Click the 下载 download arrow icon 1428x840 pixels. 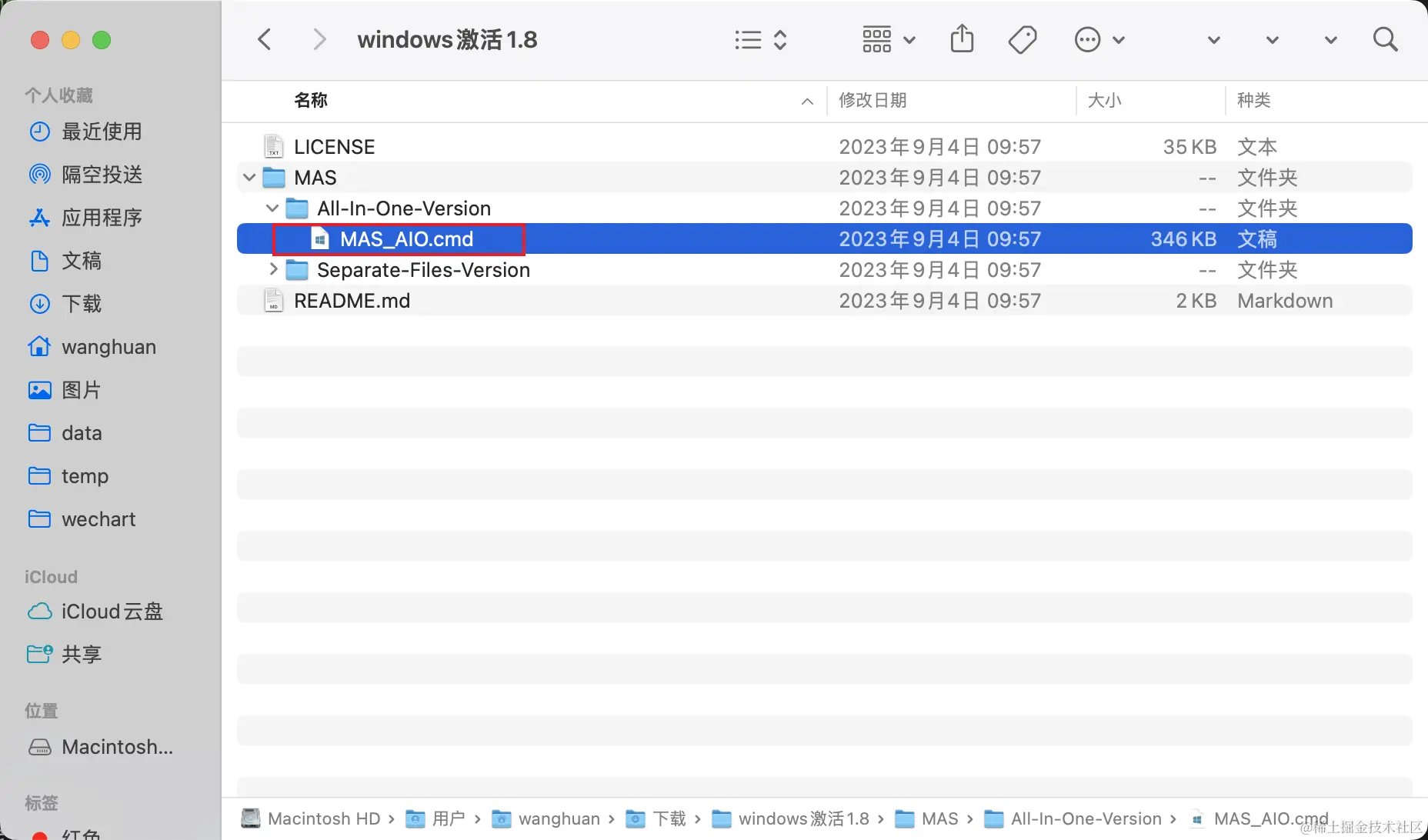click(40, 304)
